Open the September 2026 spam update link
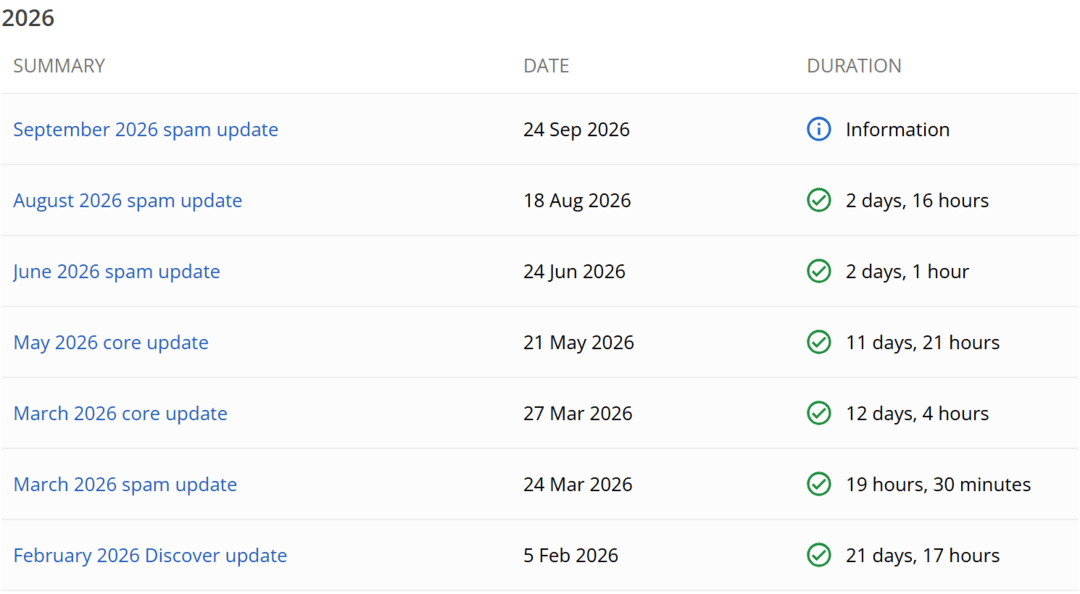 (x=145, y=130)
